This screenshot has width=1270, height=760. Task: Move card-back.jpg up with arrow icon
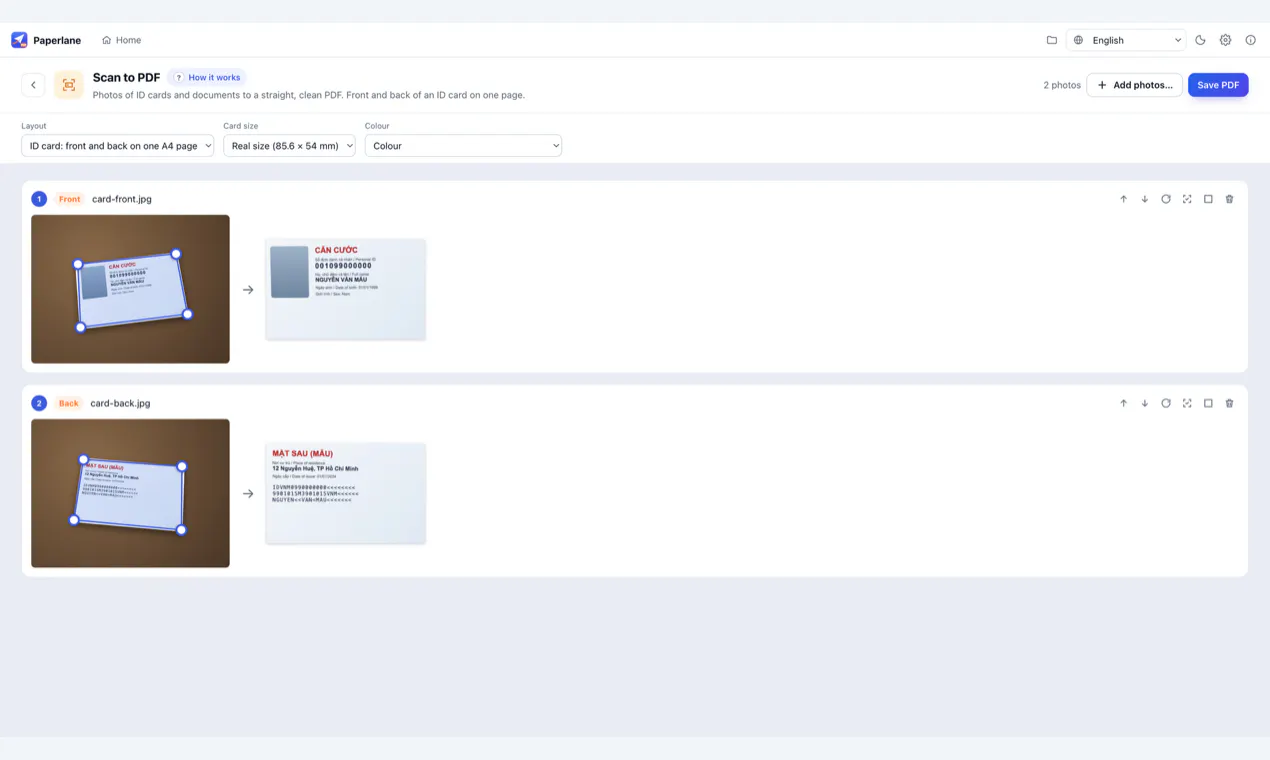click(x=1123, y=403)
